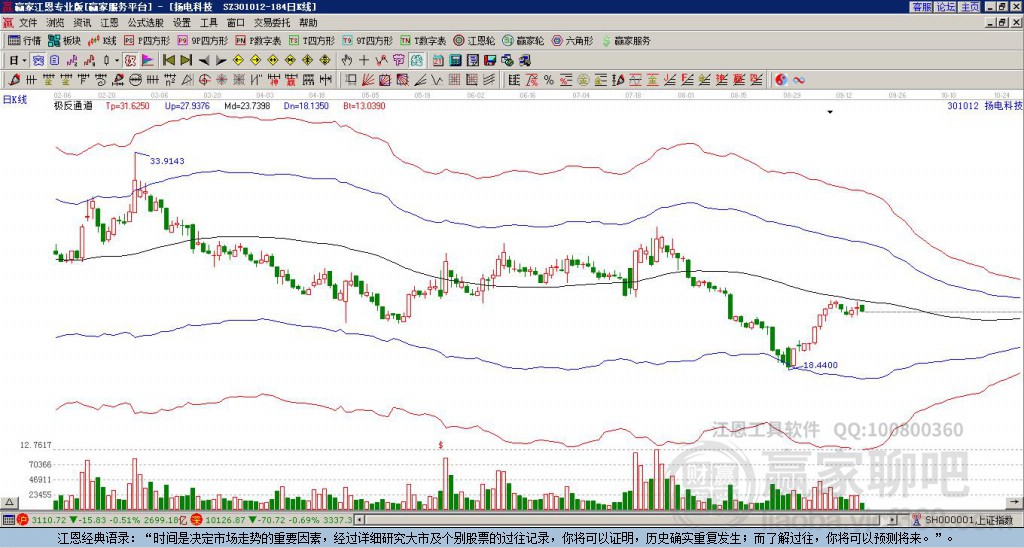Open the 江恩 menu

click(109, 23)
